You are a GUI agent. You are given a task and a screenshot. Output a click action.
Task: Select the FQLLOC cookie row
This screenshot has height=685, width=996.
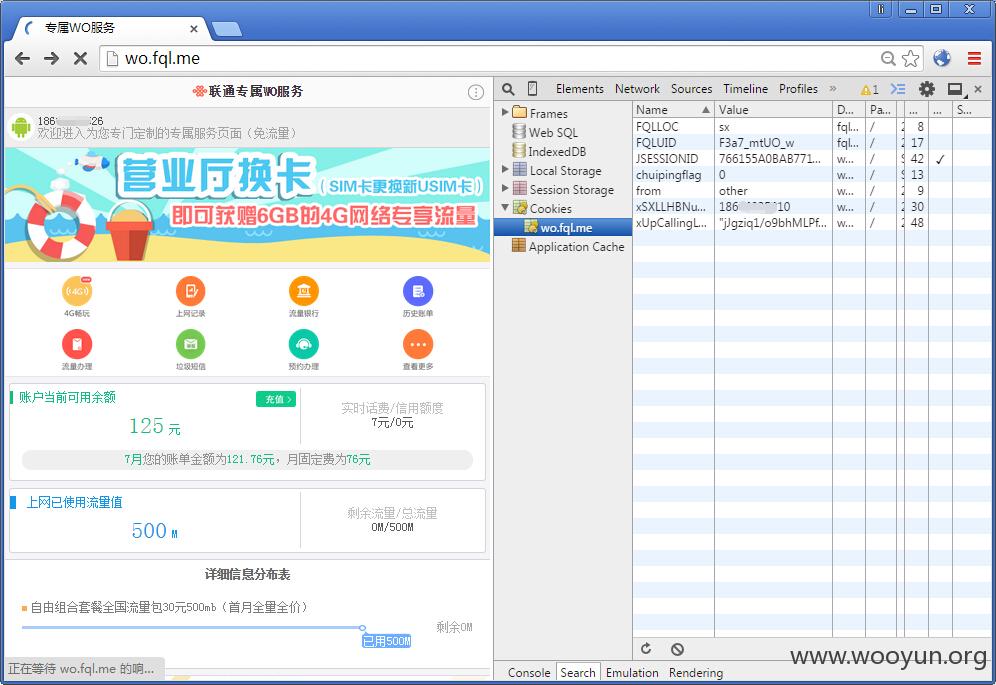click(811, 126)
